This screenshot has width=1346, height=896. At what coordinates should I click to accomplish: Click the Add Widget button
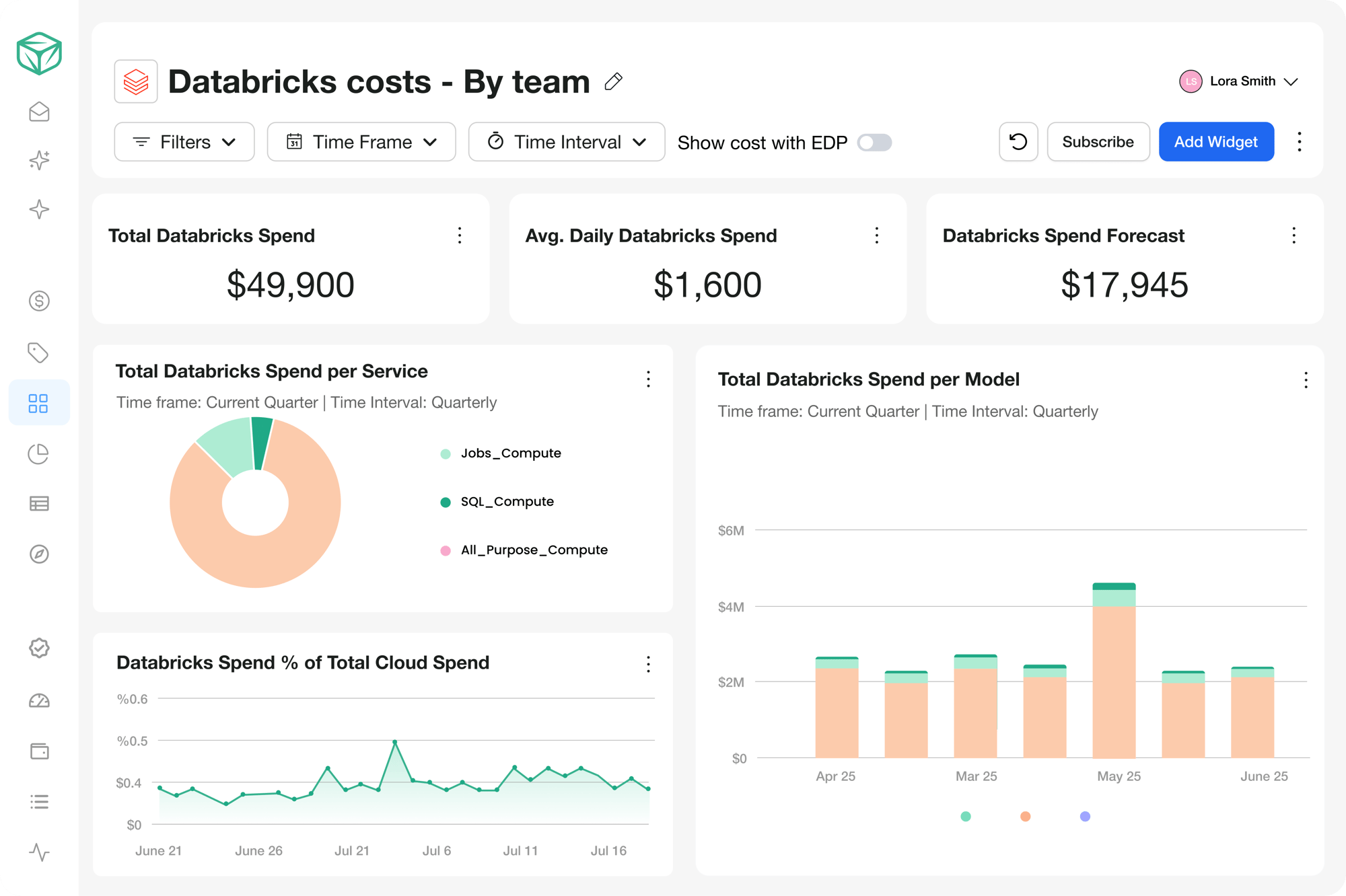[x=1216, y=142]
